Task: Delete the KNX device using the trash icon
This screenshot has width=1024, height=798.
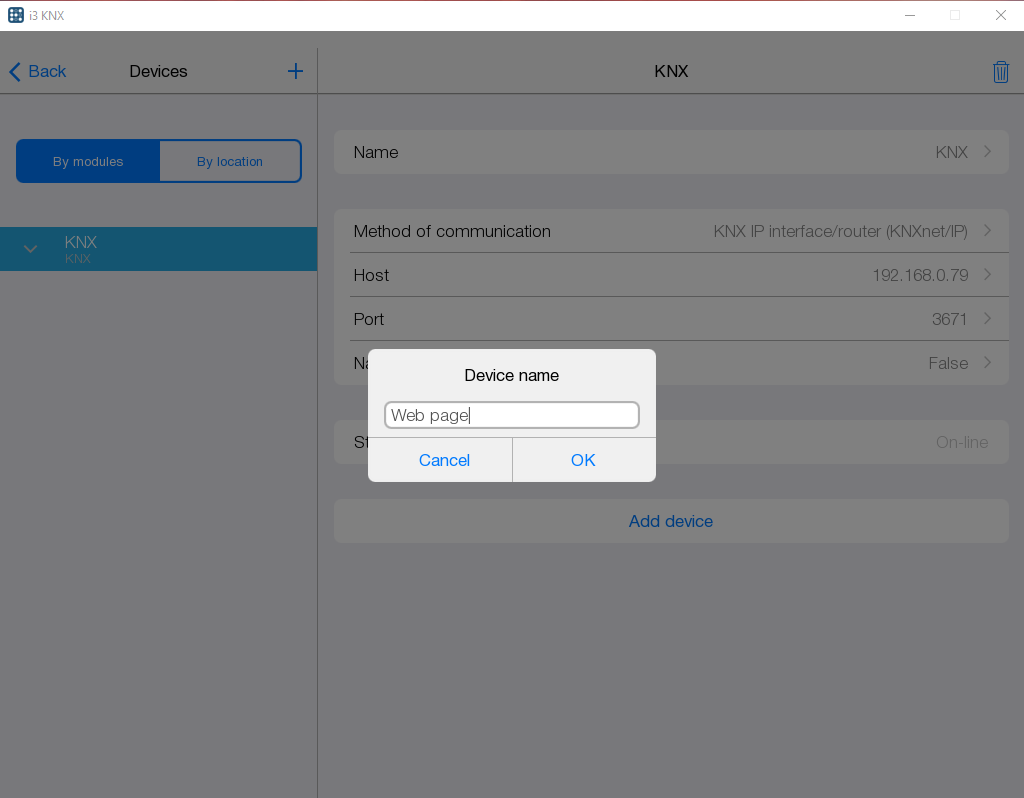Action: [x=1001, y=71]
